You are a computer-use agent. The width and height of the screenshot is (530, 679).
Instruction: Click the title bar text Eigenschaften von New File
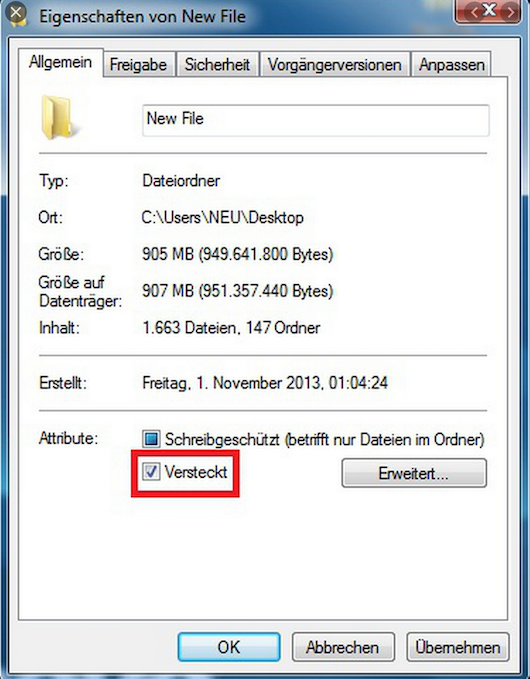click(x=142, y=16)
